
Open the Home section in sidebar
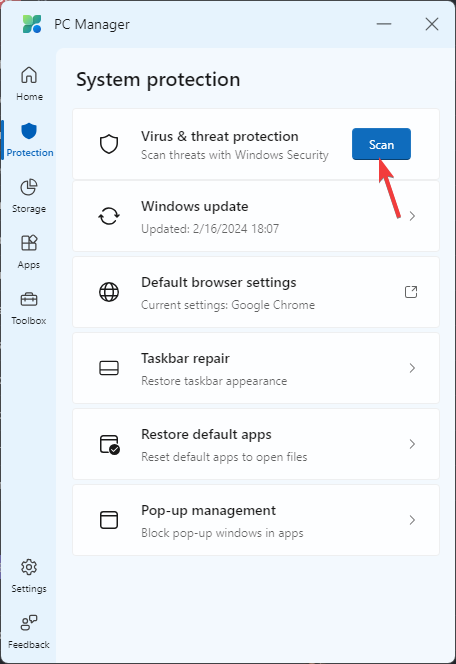(x=29, y=84)
